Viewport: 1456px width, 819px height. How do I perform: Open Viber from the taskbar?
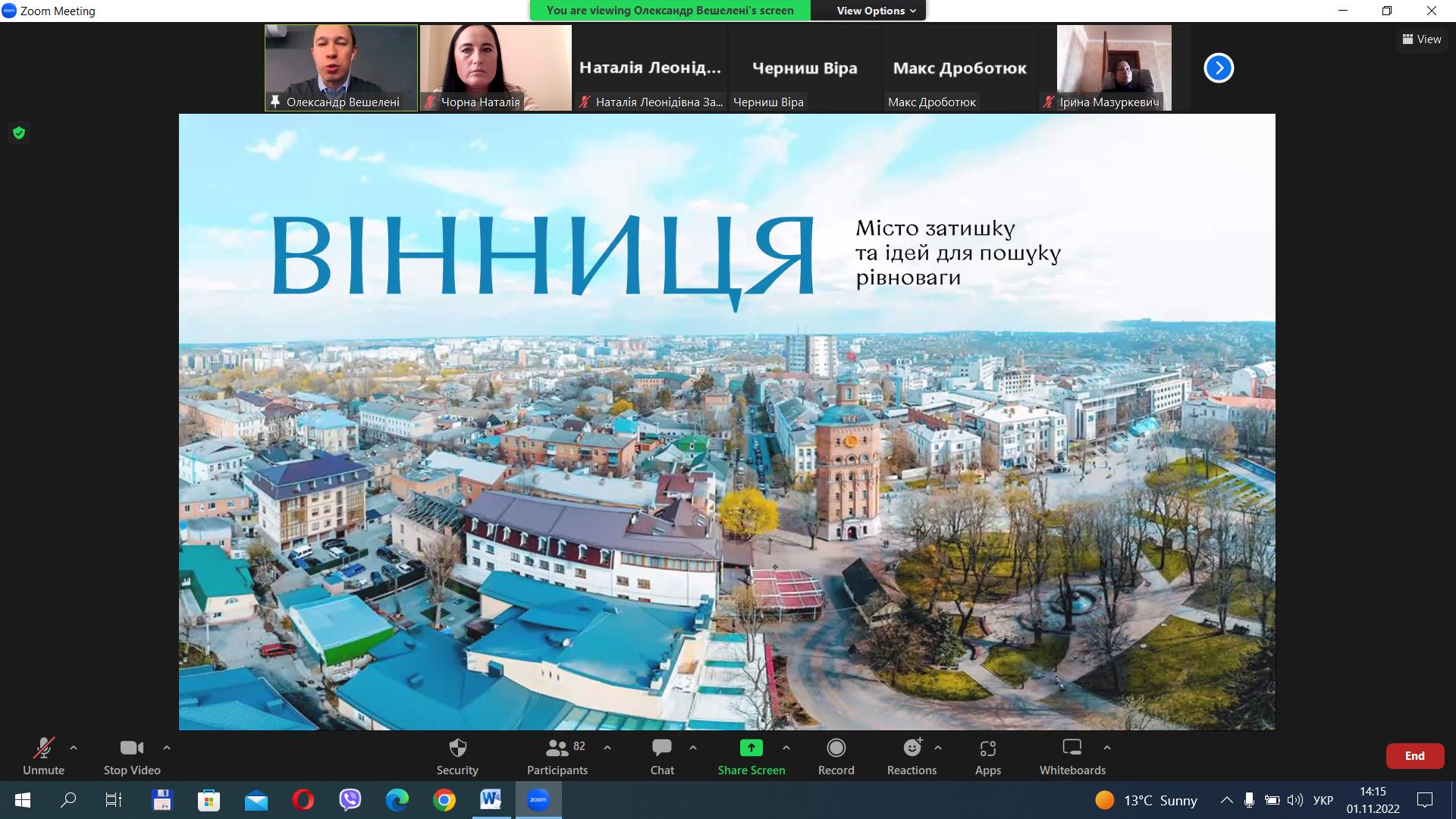coord(350,800)
